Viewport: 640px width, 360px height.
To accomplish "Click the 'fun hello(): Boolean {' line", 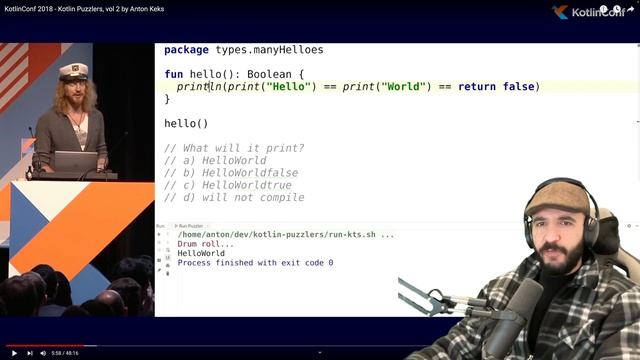I will [234, 74].
